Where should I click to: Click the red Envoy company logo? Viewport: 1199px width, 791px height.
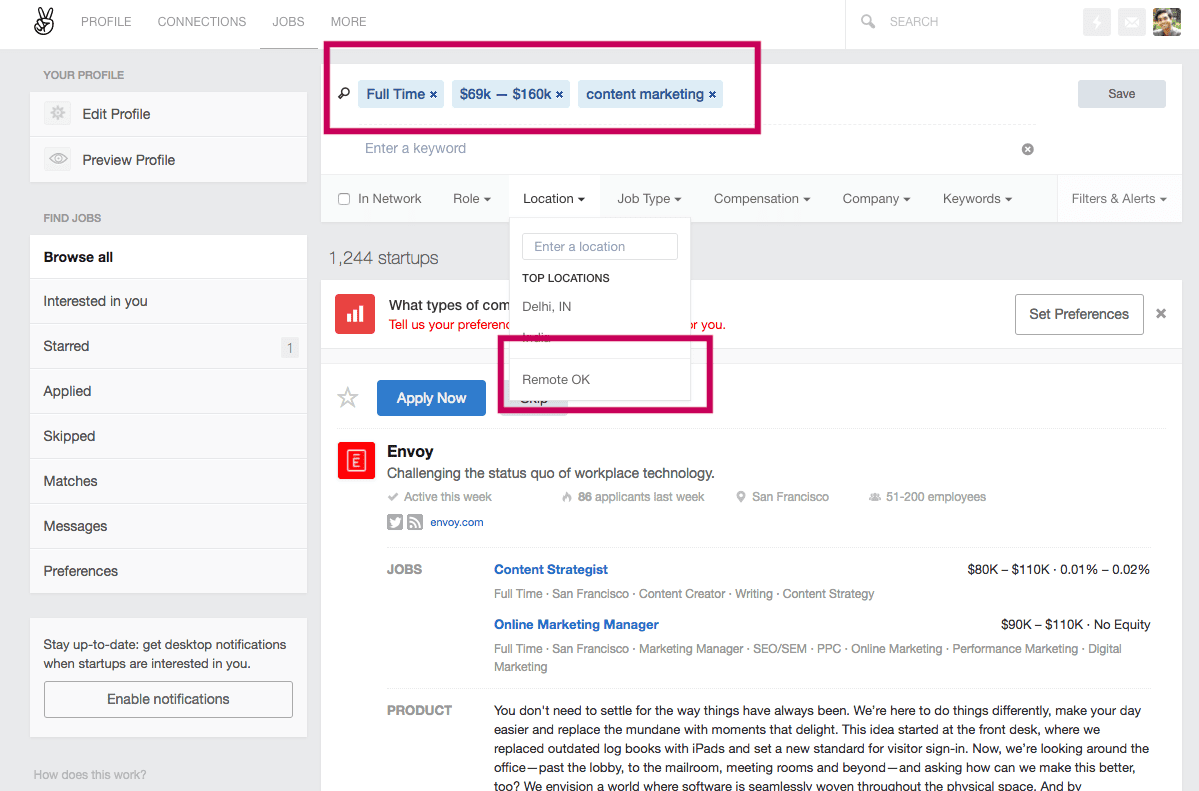click(356, 461)
